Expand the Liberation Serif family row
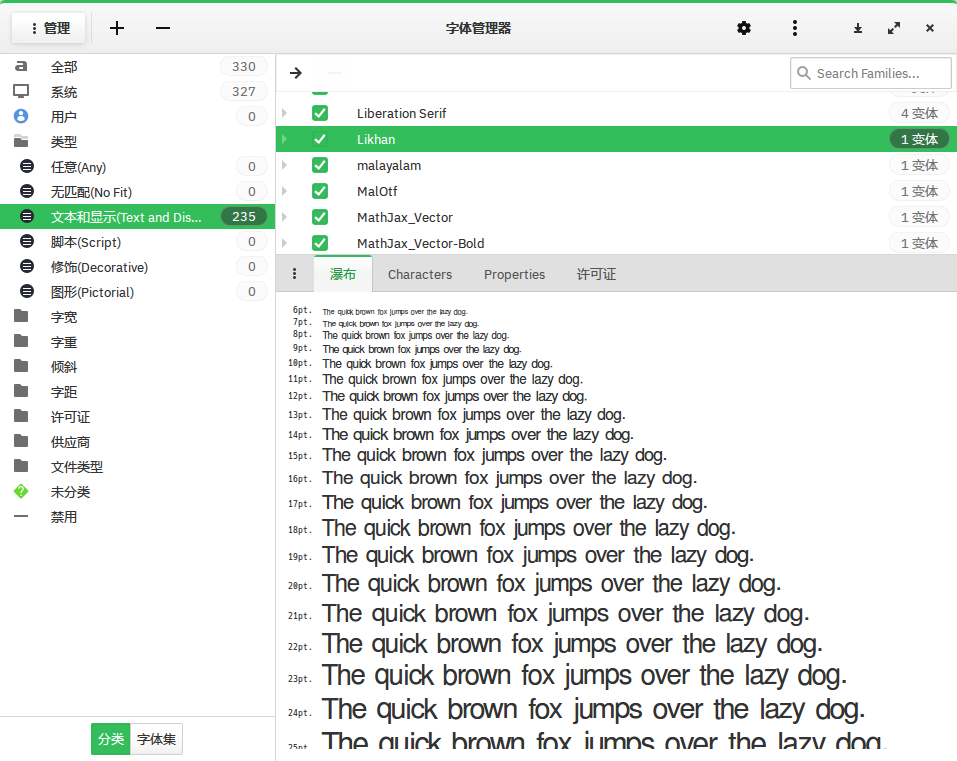This screenshot has width=957, height=761. pos(284,114)
